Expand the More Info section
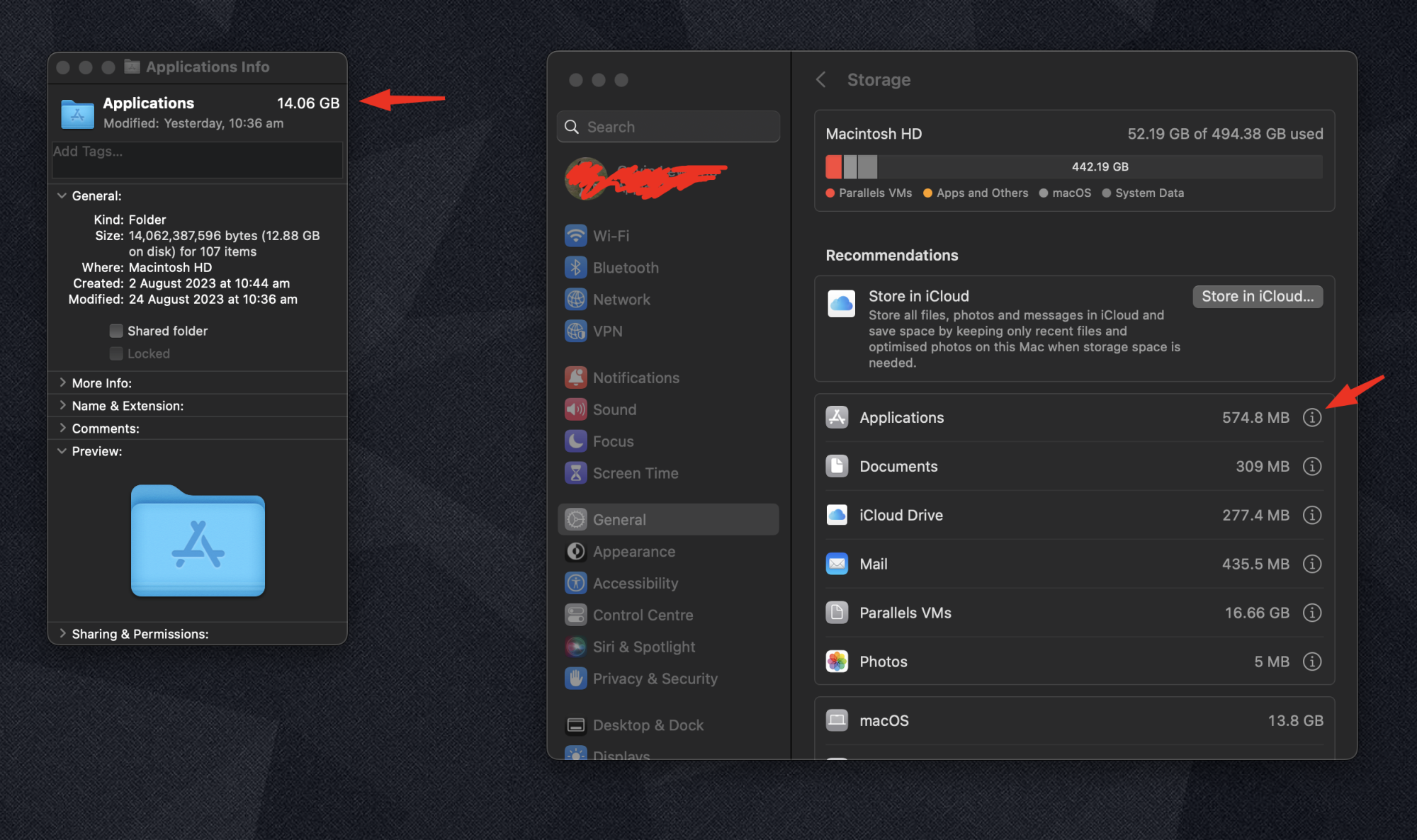The height and width of the screenshot is (840, 1417). [x=62, y=383]
